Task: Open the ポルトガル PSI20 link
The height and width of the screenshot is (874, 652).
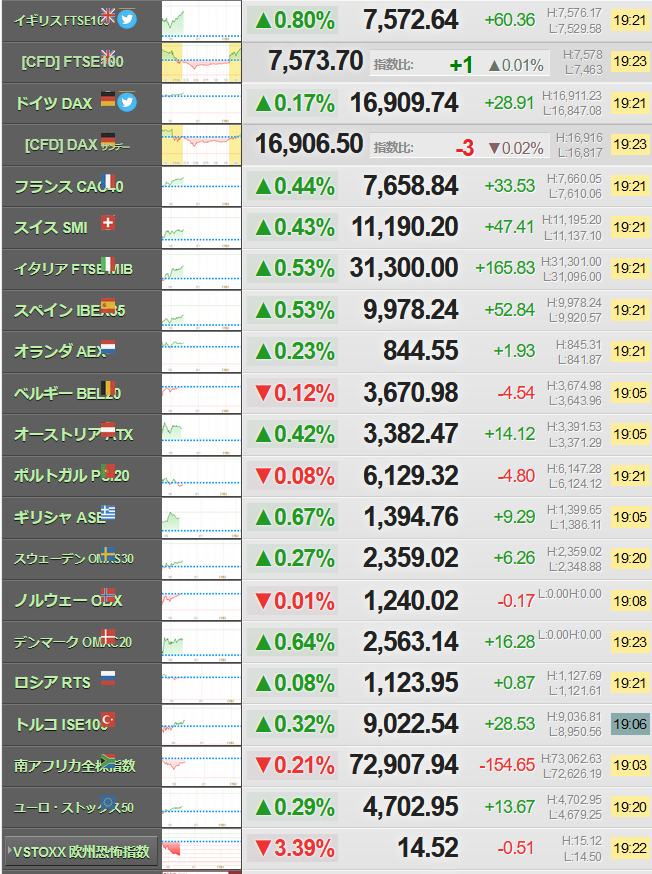Action: tap(71, 476)
